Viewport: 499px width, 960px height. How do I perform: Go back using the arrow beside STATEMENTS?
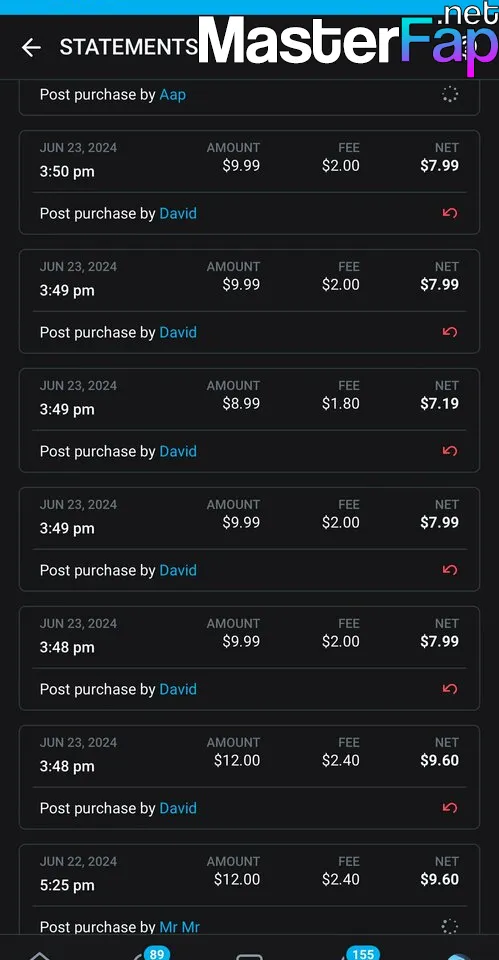point(31,47)
